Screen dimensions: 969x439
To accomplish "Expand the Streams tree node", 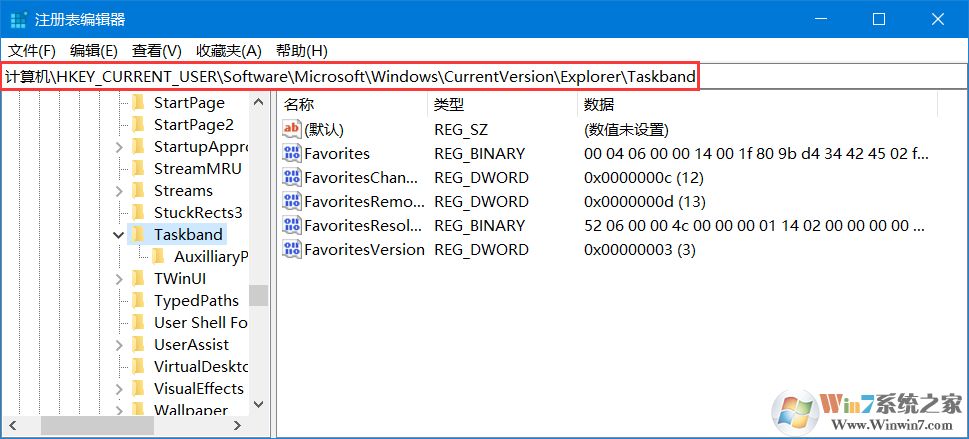I will pos(119,191).
